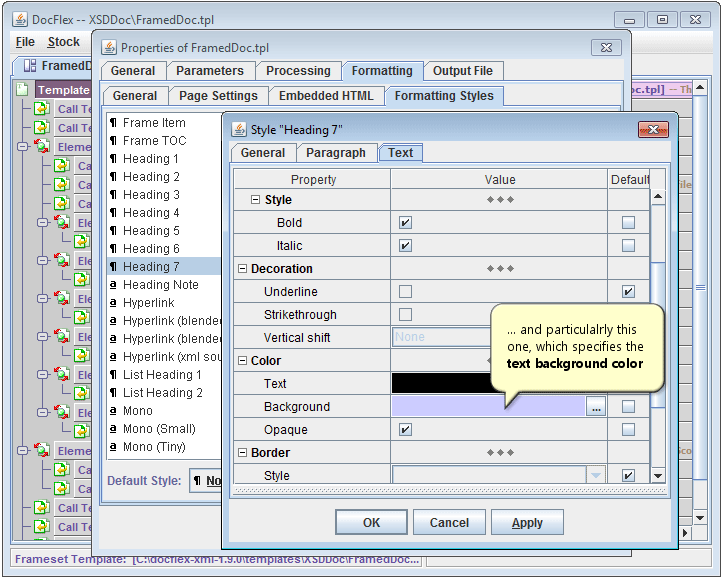Click the character style icon beside Mono
This screenshot has width=723, height=579.
[113, 411]
